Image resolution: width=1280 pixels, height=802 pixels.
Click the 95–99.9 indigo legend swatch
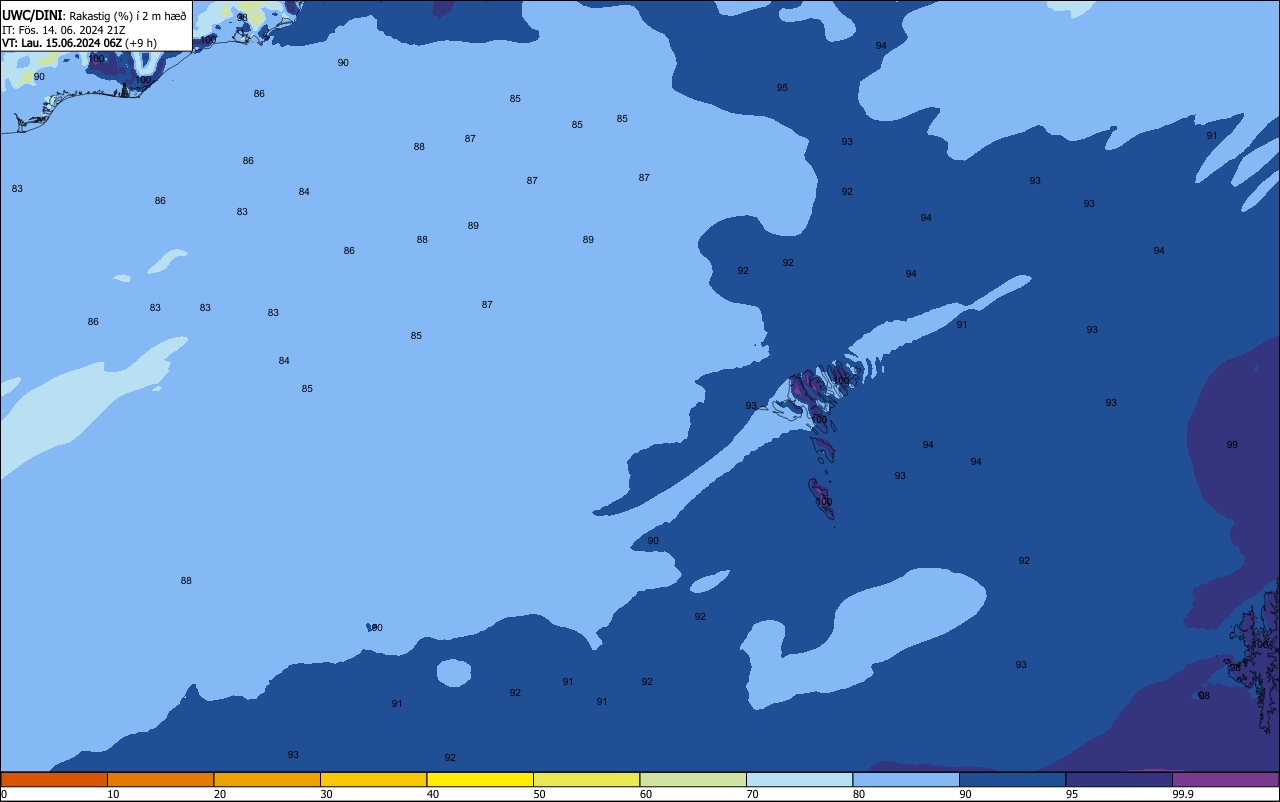1119,779
